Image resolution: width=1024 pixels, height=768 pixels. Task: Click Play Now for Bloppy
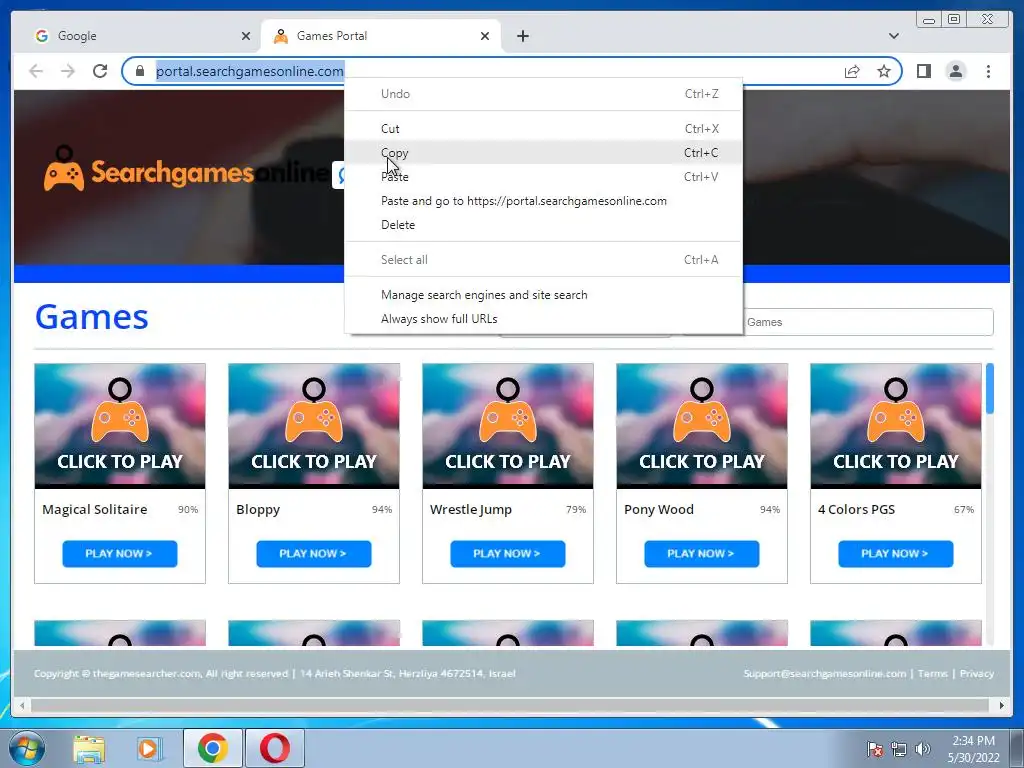313,554
